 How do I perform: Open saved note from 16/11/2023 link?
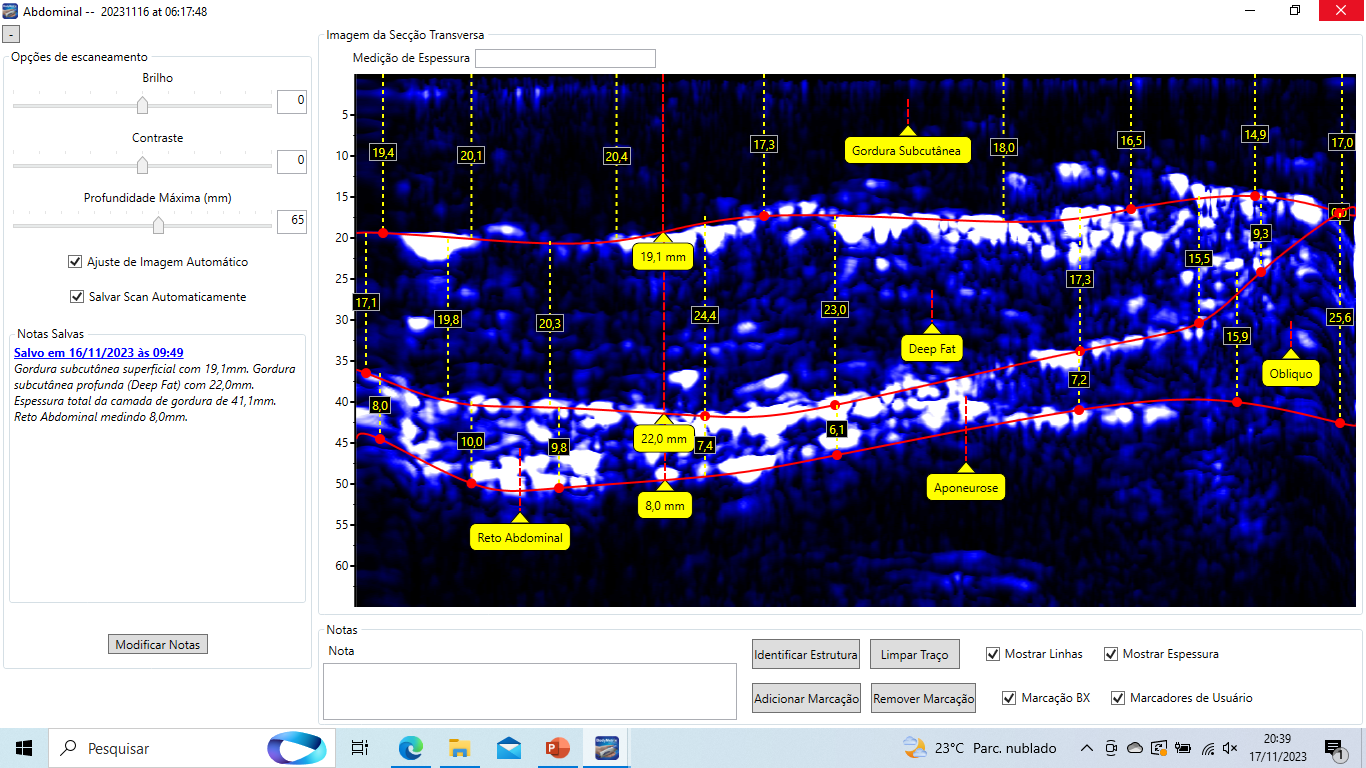[98, 353]
